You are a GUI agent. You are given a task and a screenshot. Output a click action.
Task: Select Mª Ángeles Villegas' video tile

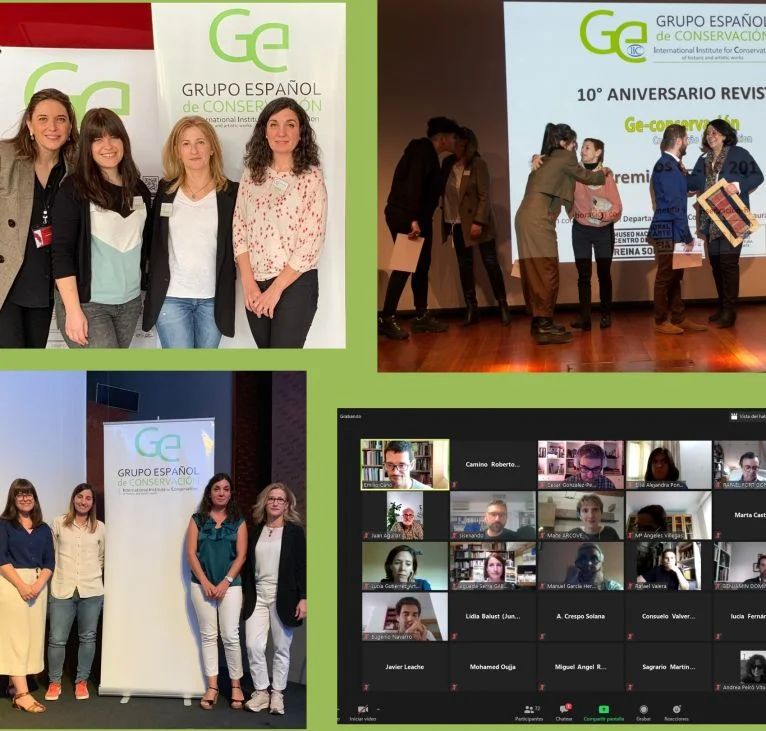coord(669,516)
